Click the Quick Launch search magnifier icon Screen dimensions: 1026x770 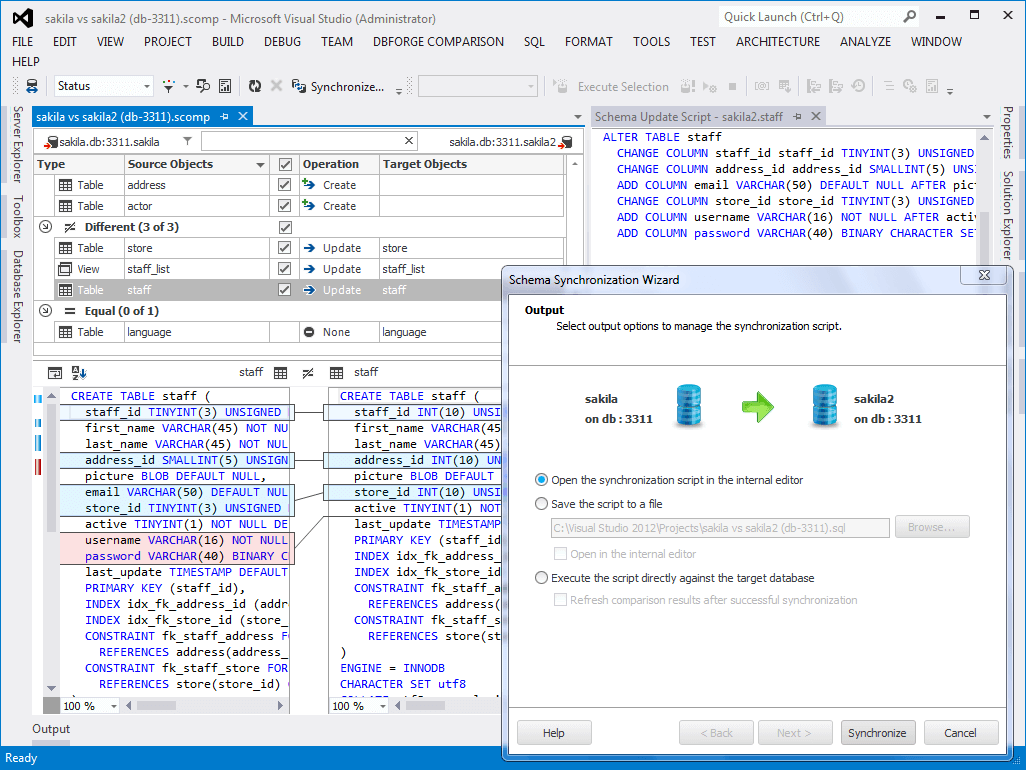click(x=910, y=17)
